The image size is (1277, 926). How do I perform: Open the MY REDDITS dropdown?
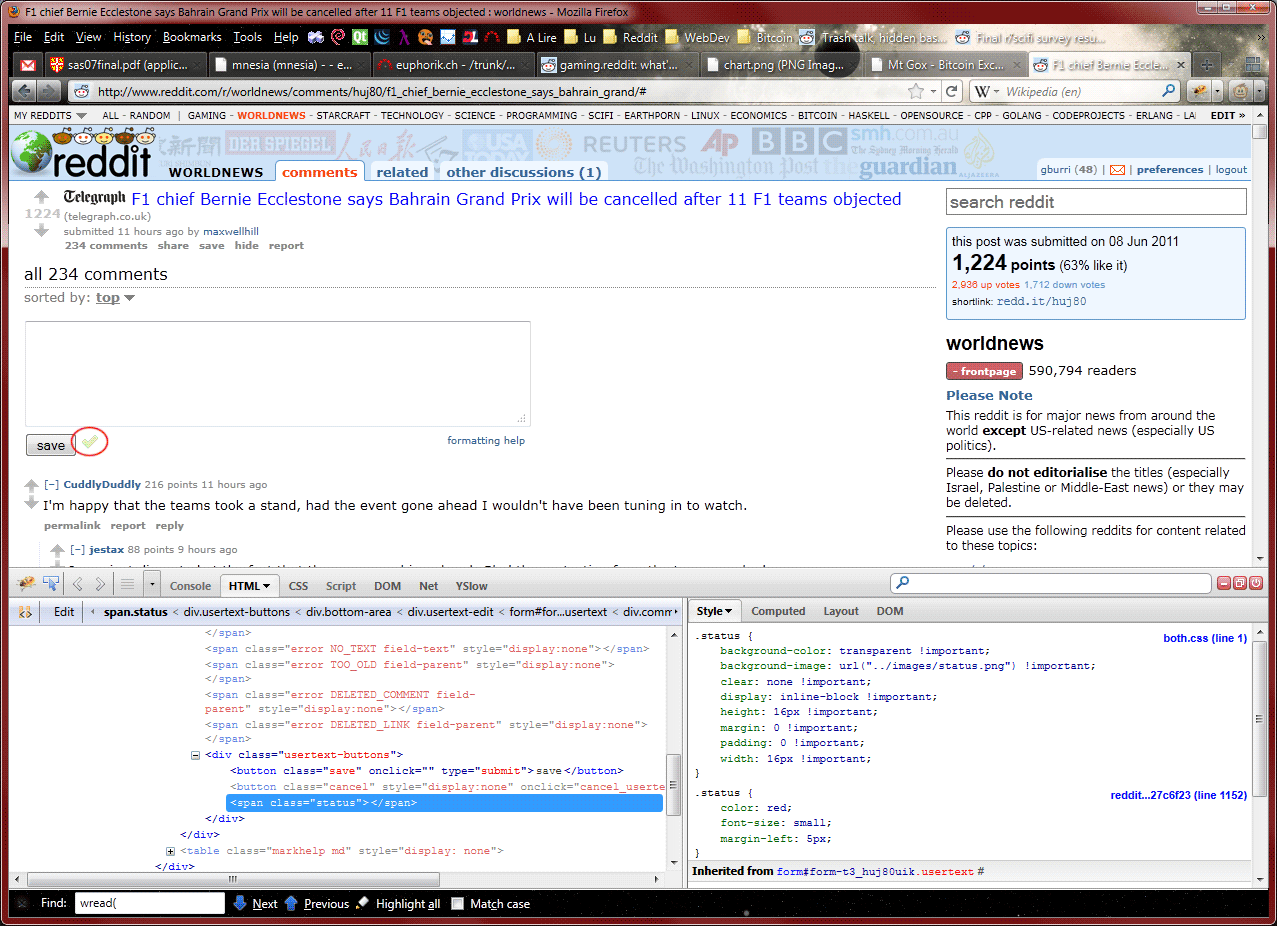point(50,115)
